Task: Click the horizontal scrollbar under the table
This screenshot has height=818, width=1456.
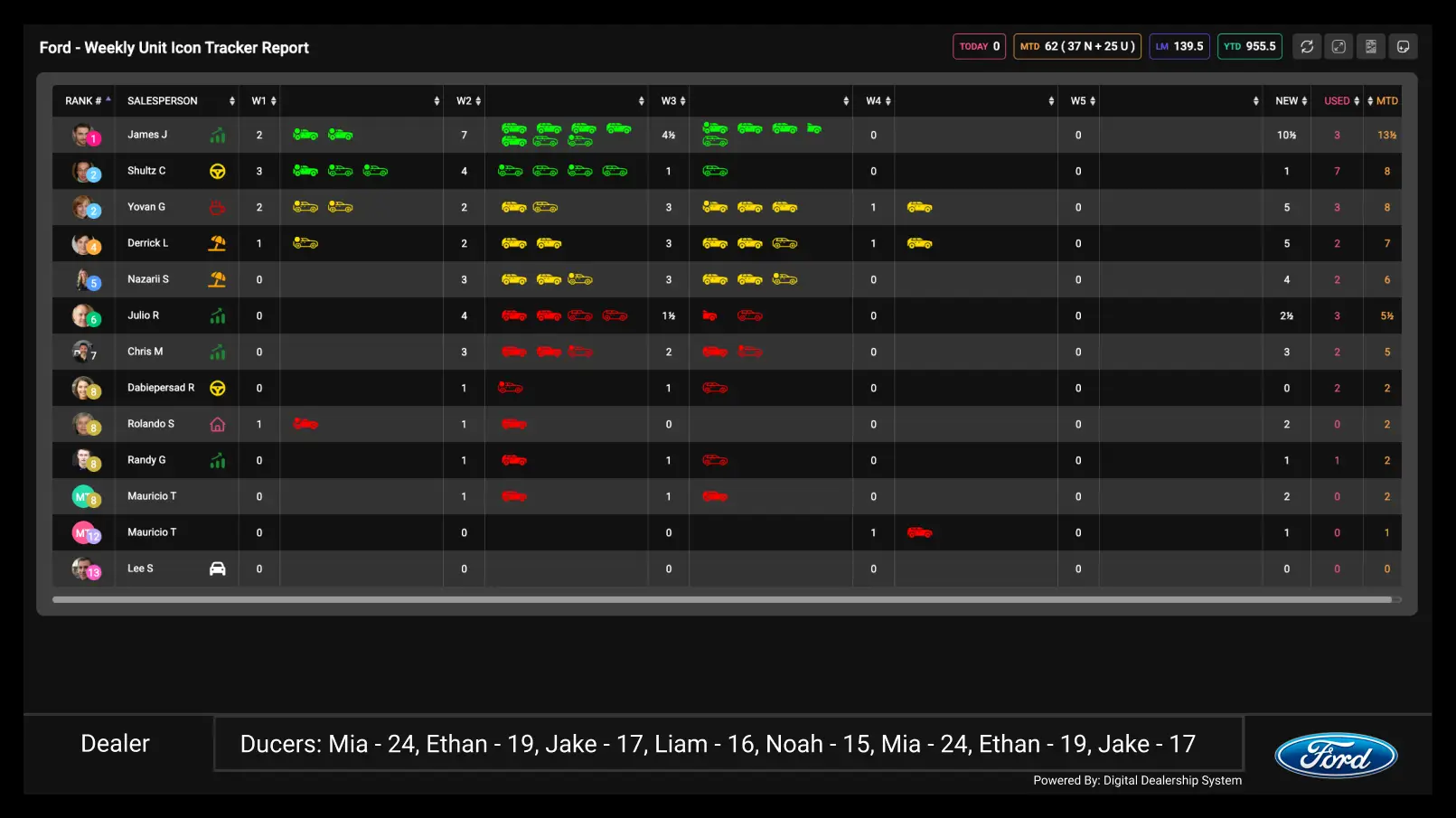Action: [722, 599]
